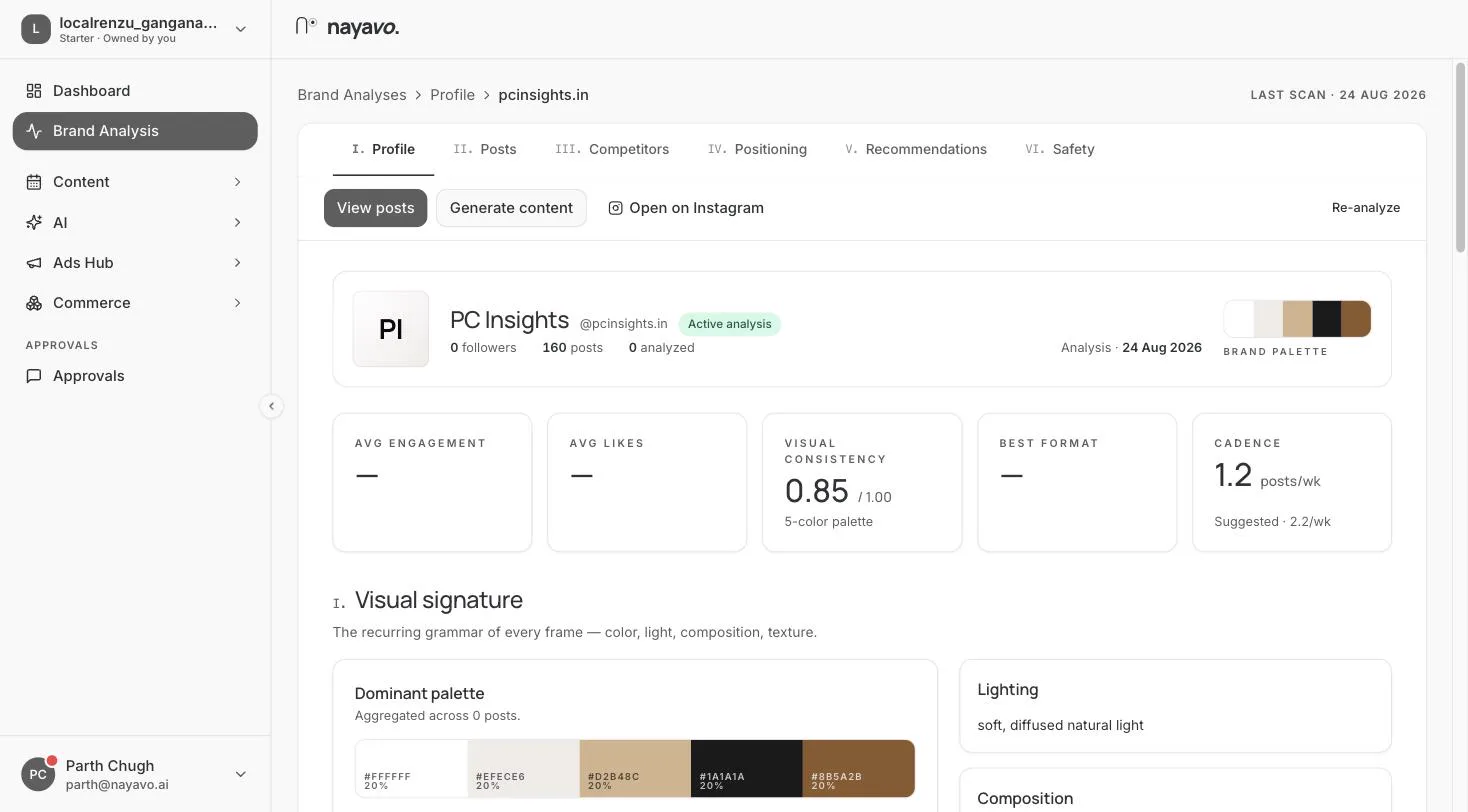This screenshot has height=812, width=1468.
Task: Click the Visual Consistency 0.85 card
Action: pyautogui.click(x=862, y=482)
